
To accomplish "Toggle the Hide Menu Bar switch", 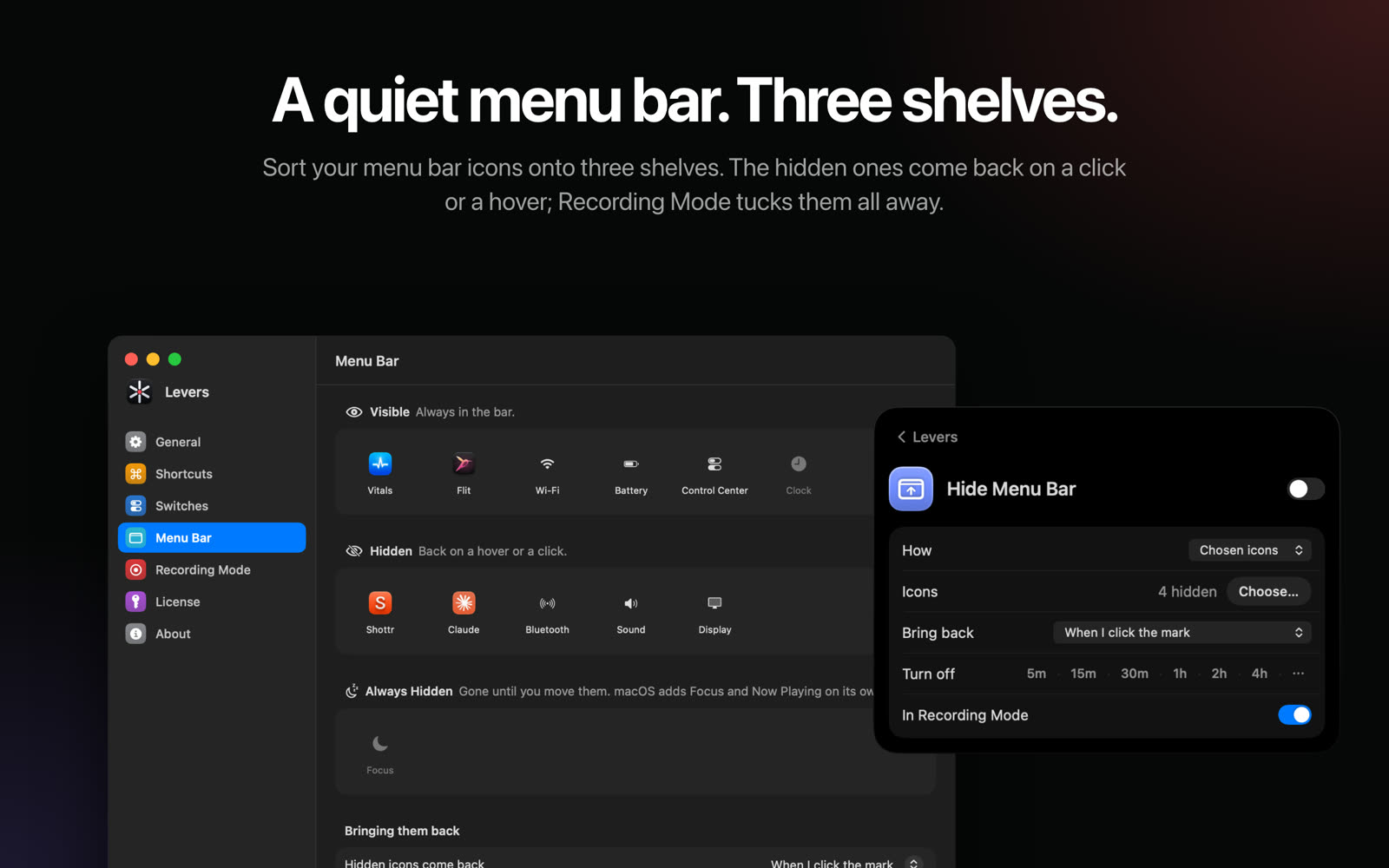I will click(x=1305, y=489).
